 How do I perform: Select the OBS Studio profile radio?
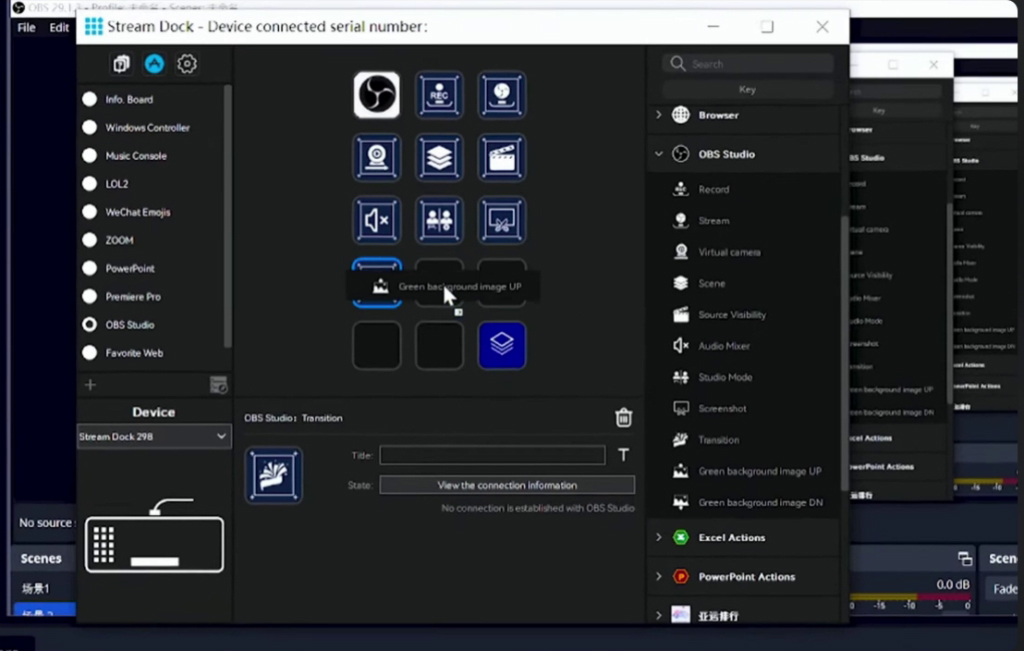[x=89, y=325]
